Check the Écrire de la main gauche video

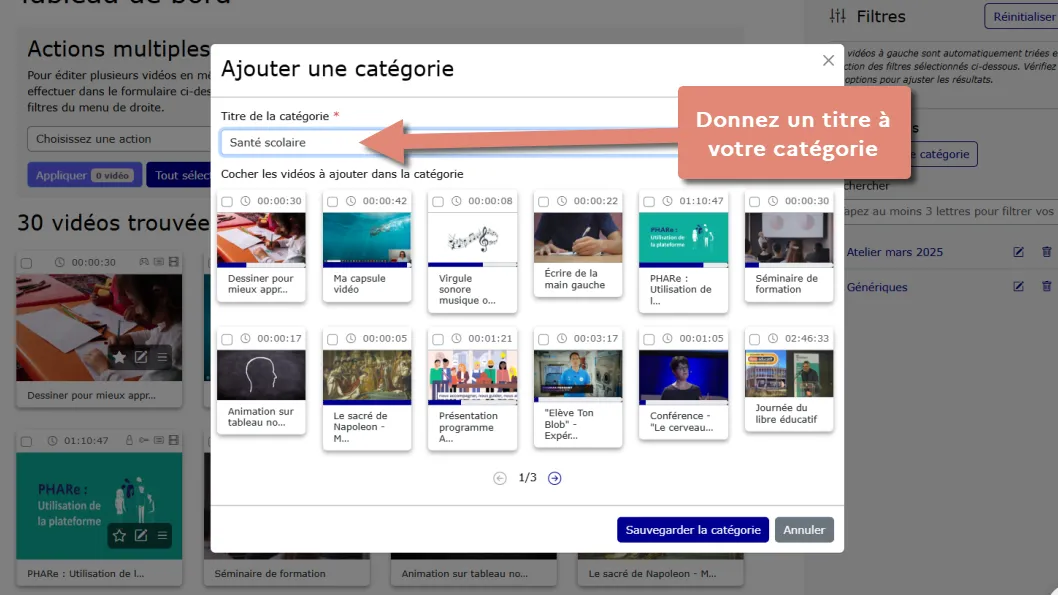543,202
